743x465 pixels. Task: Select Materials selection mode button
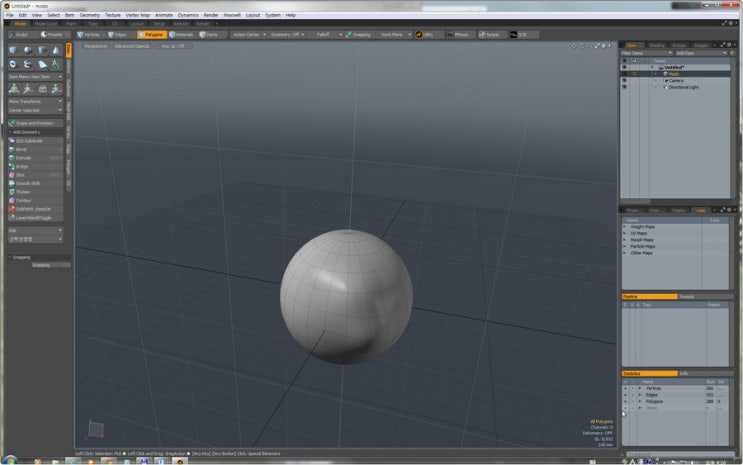click(181, 35)
